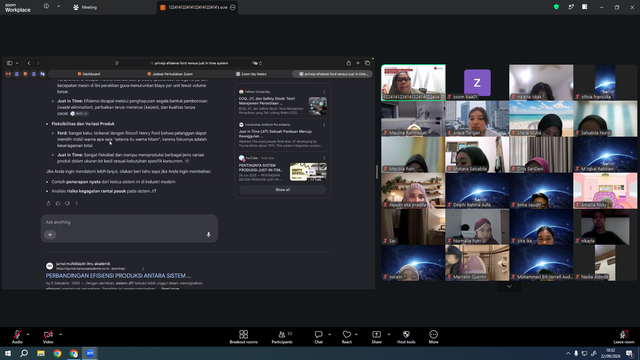This screenshot has width=640, height=360.
Task: Open the More options menu
Action: point(433,337)
